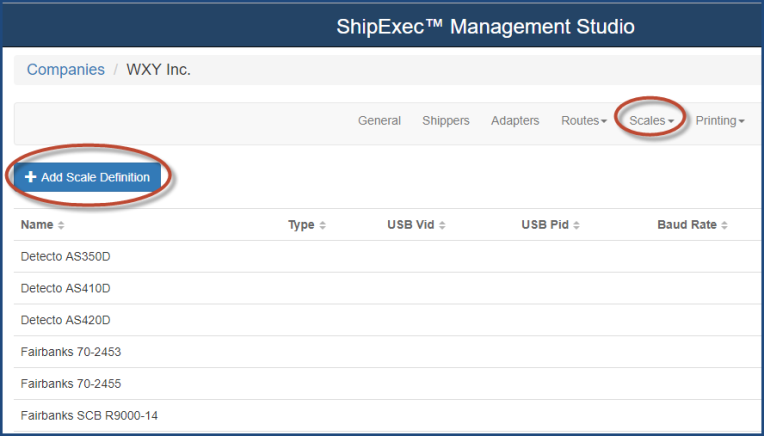This screenshot has width=764, height=436.
Task: Navigate to Companies breadcrumb link
Action: pyautogui.click(x=65, y=70)
